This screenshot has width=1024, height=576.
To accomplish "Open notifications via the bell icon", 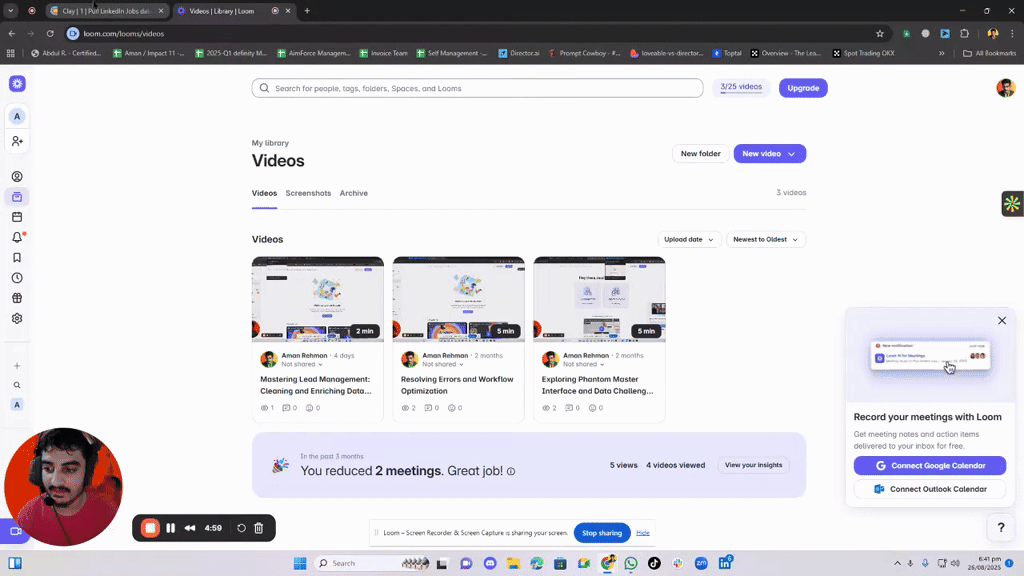I will coord(17,237).
